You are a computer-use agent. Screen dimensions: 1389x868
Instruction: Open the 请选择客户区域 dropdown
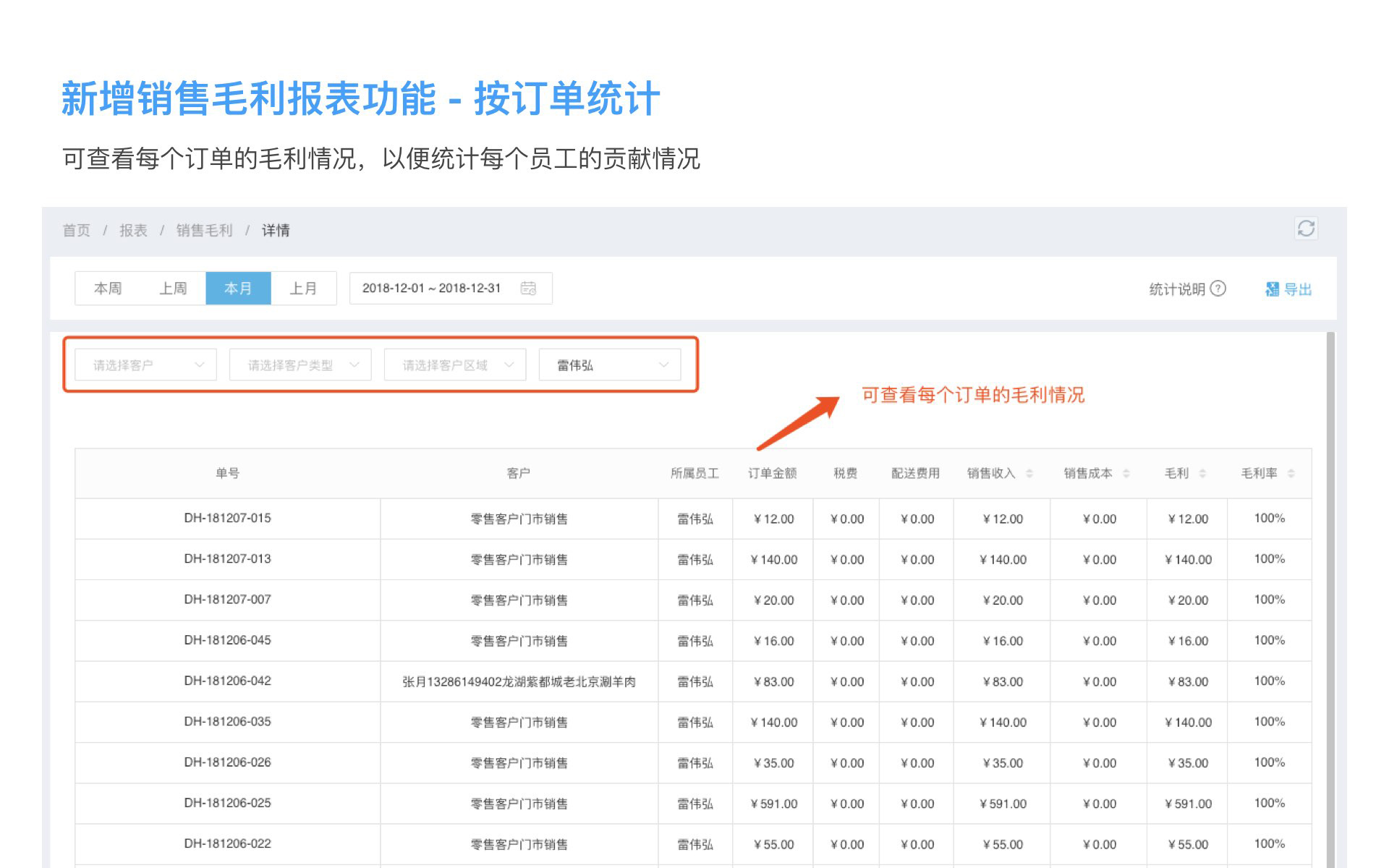[455, 365]
